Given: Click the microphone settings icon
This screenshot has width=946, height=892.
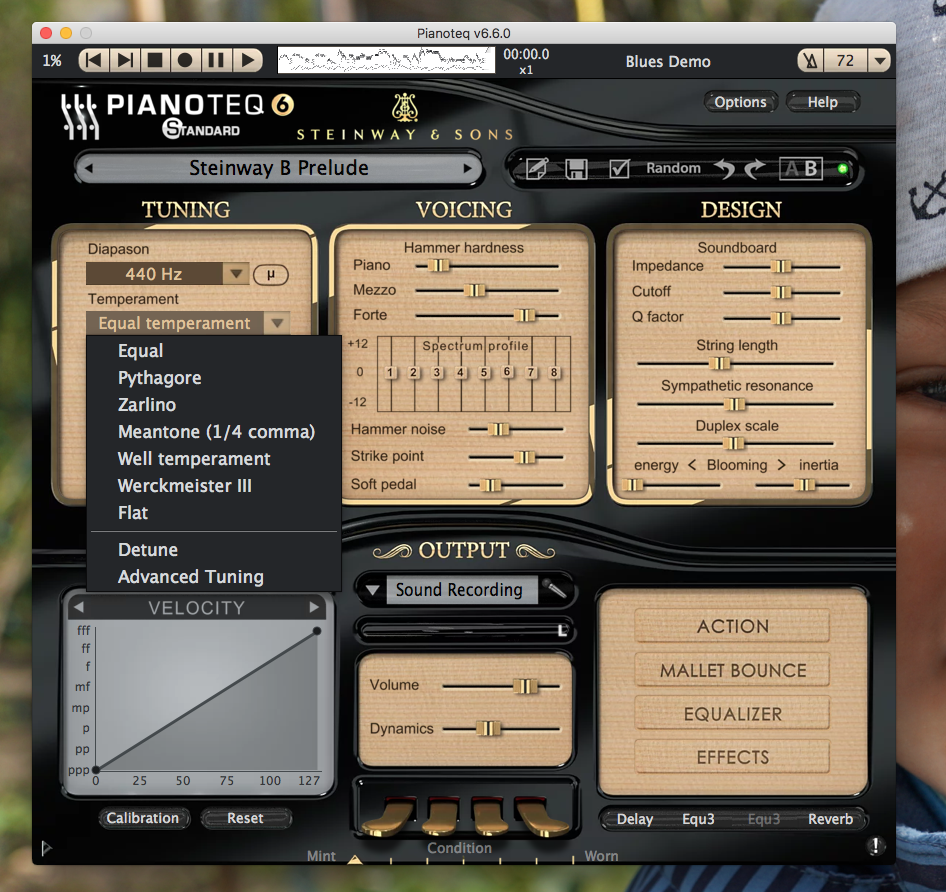Looking at the screenshot, I should 554,588.
